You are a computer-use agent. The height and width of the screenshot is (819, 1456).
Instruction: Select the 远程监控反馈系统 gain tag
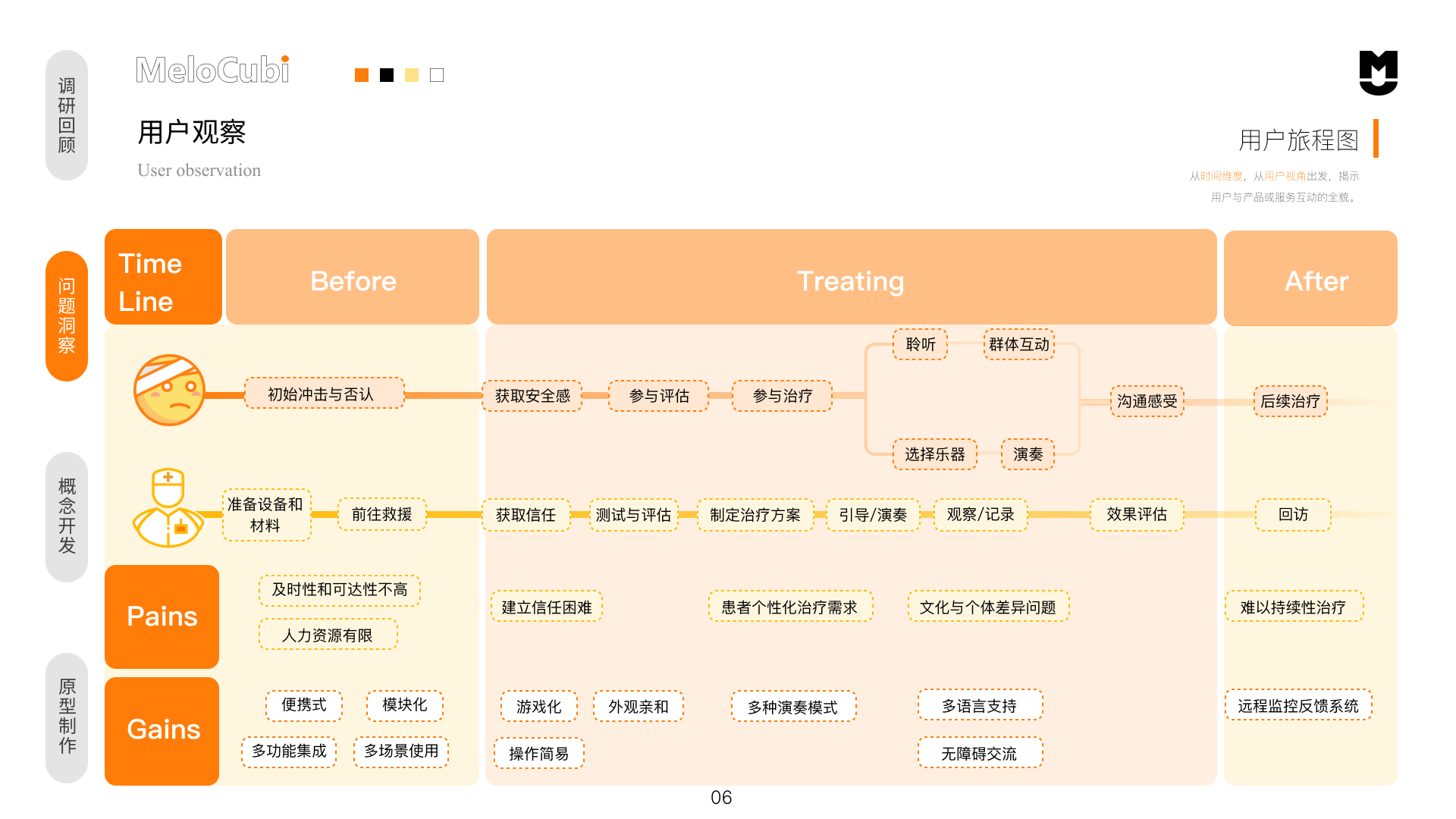[1298, 705]
